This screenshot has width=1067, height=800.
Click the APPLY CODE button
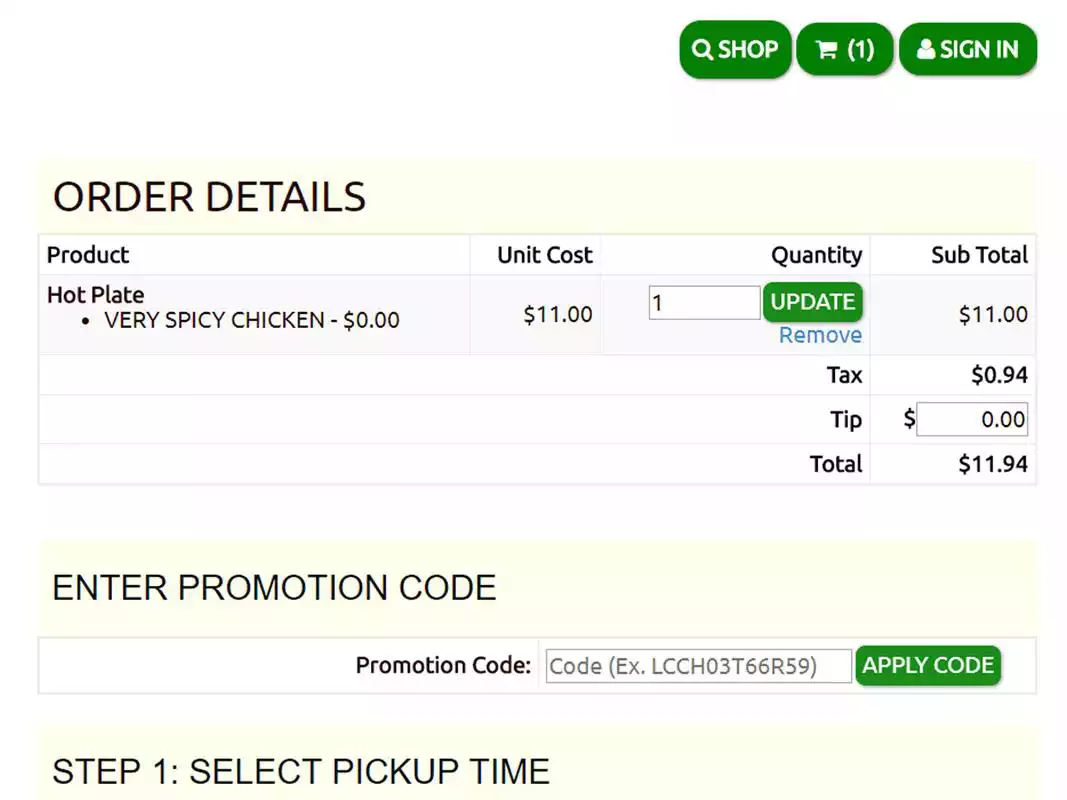927,666
